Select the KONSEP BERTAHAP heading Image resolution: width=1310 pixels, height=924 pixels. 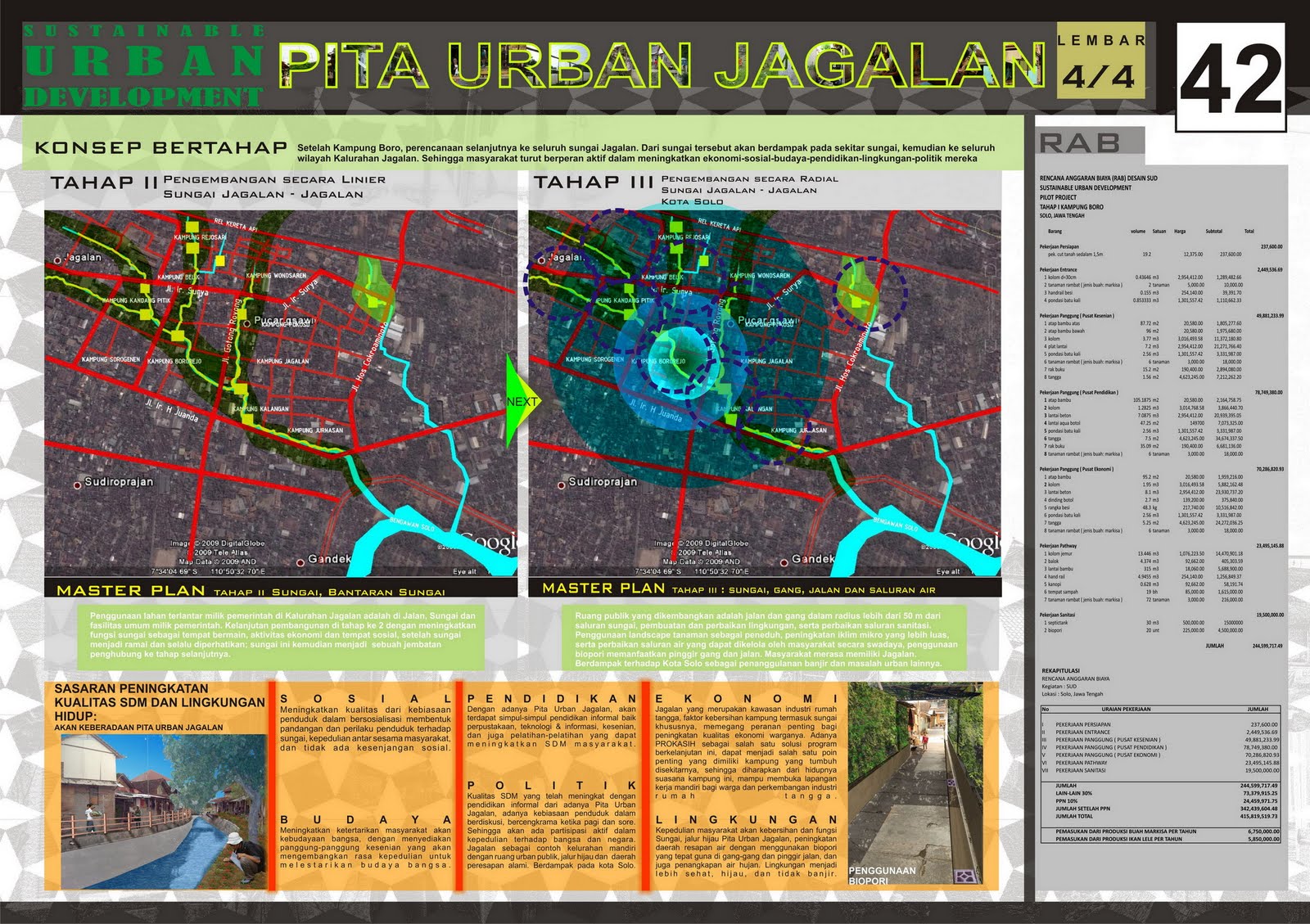(160, 148)
